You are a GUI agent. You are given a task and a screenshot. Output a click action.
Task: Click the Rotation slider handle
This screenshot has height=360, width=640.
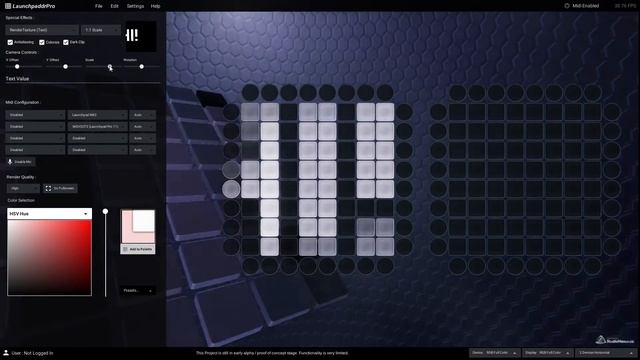(x=142, y=67)
